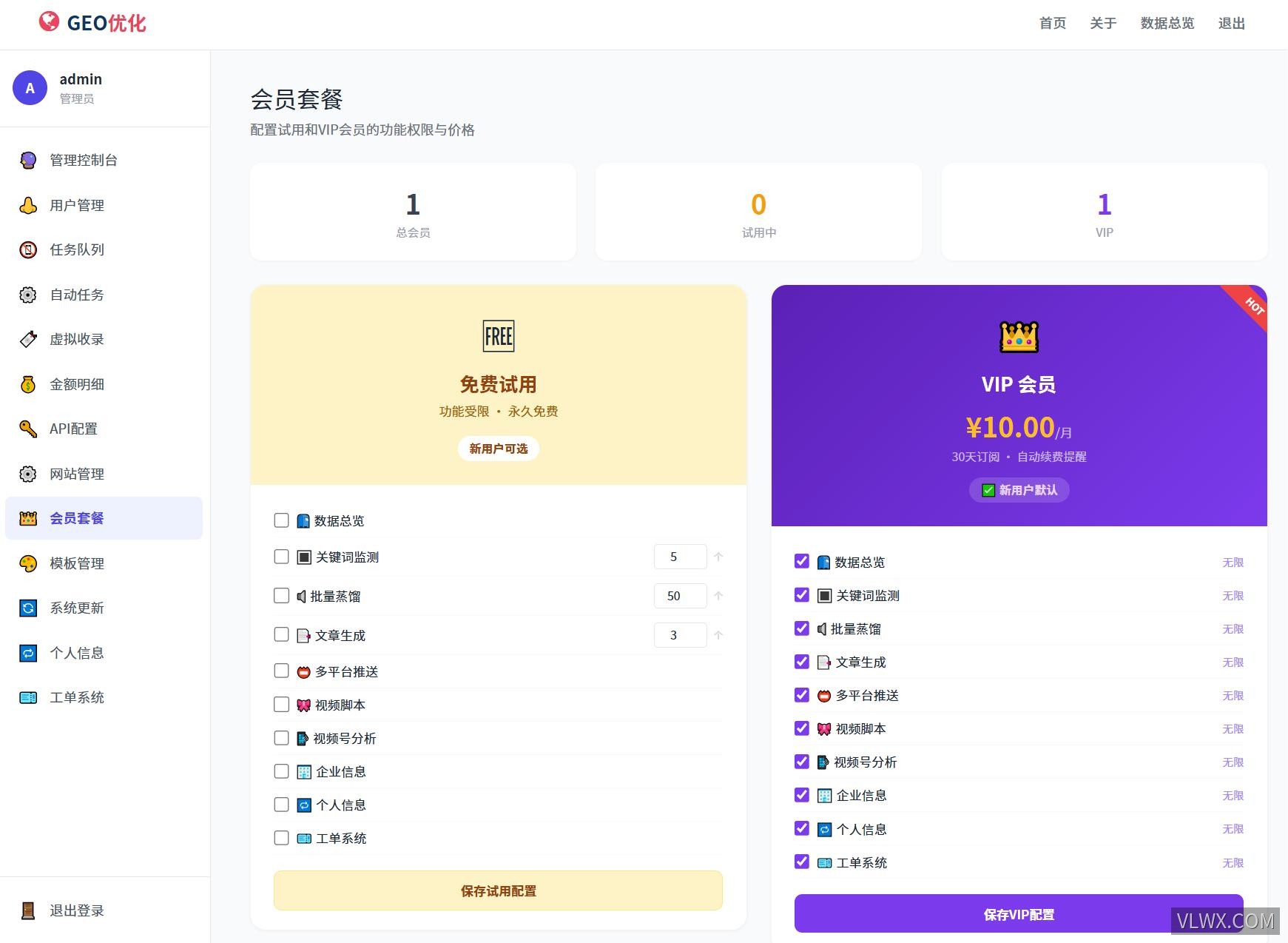The height and width of the screenshot is (943, 1288).
Task: Click 功能受限 · 永久免费 subtitle
Action: pyautogui.click(x=499, y=412)
